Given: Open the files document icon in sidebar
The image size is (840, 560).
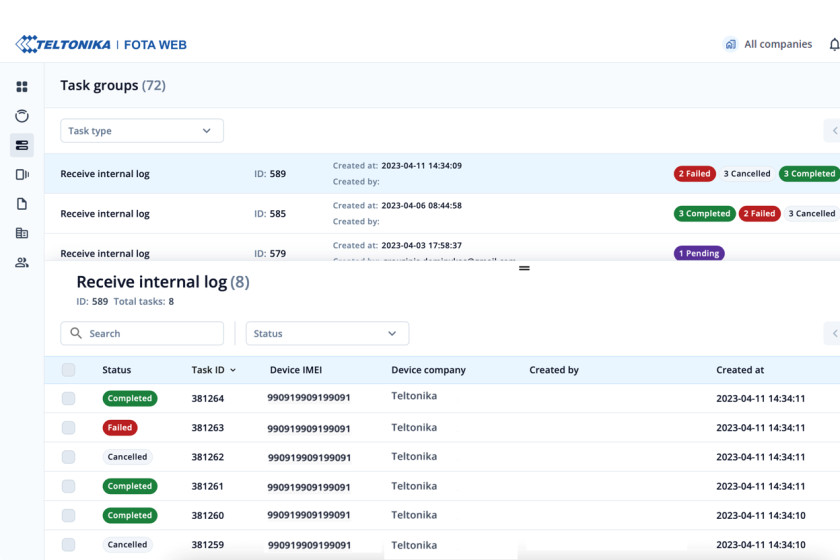Looking at the screenshot, I should pyautogui.click(x=22, y=204).
